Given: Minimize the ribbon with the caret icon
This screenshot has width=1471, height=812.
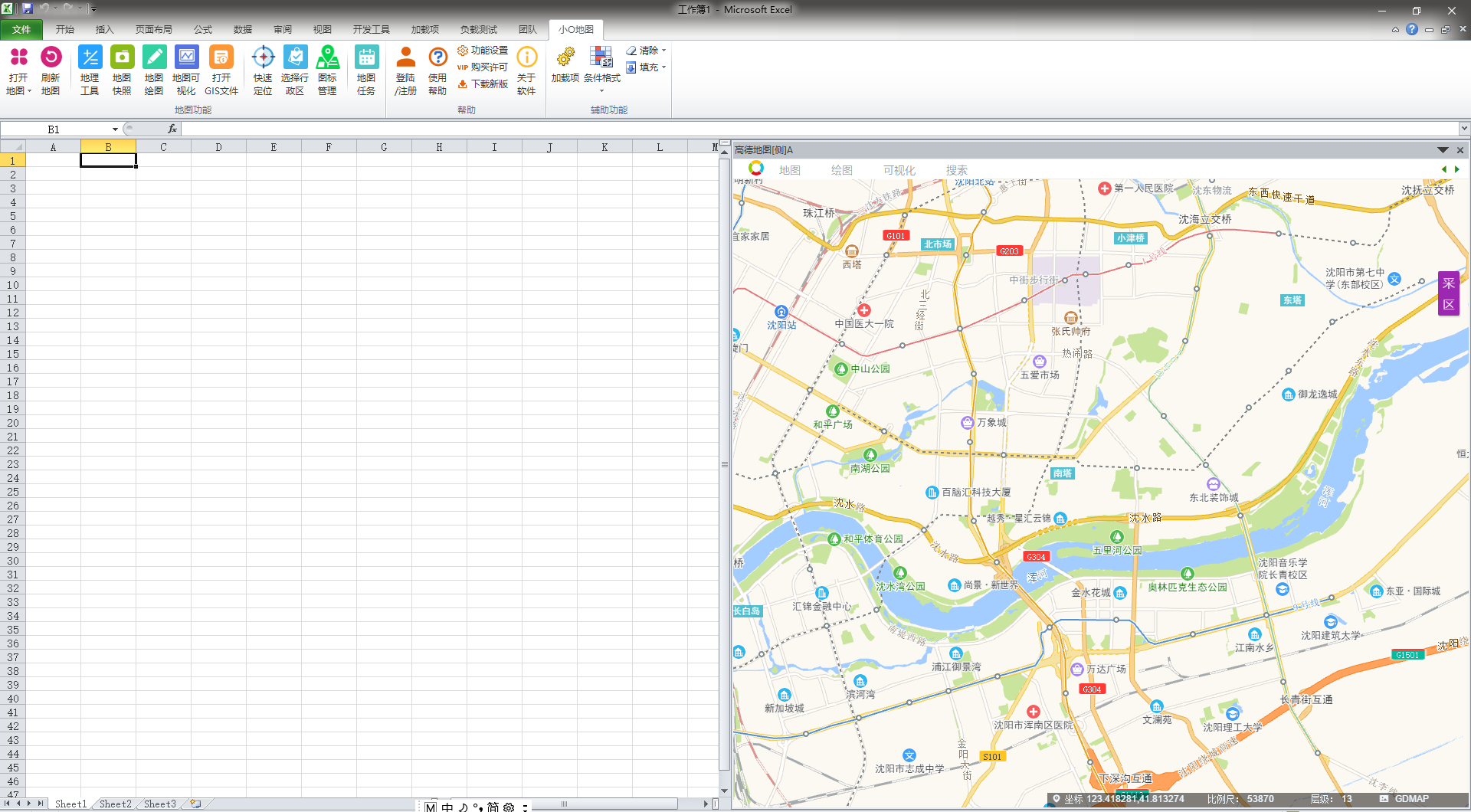Looking at the screenshot, I should (x=1395, y=30).
